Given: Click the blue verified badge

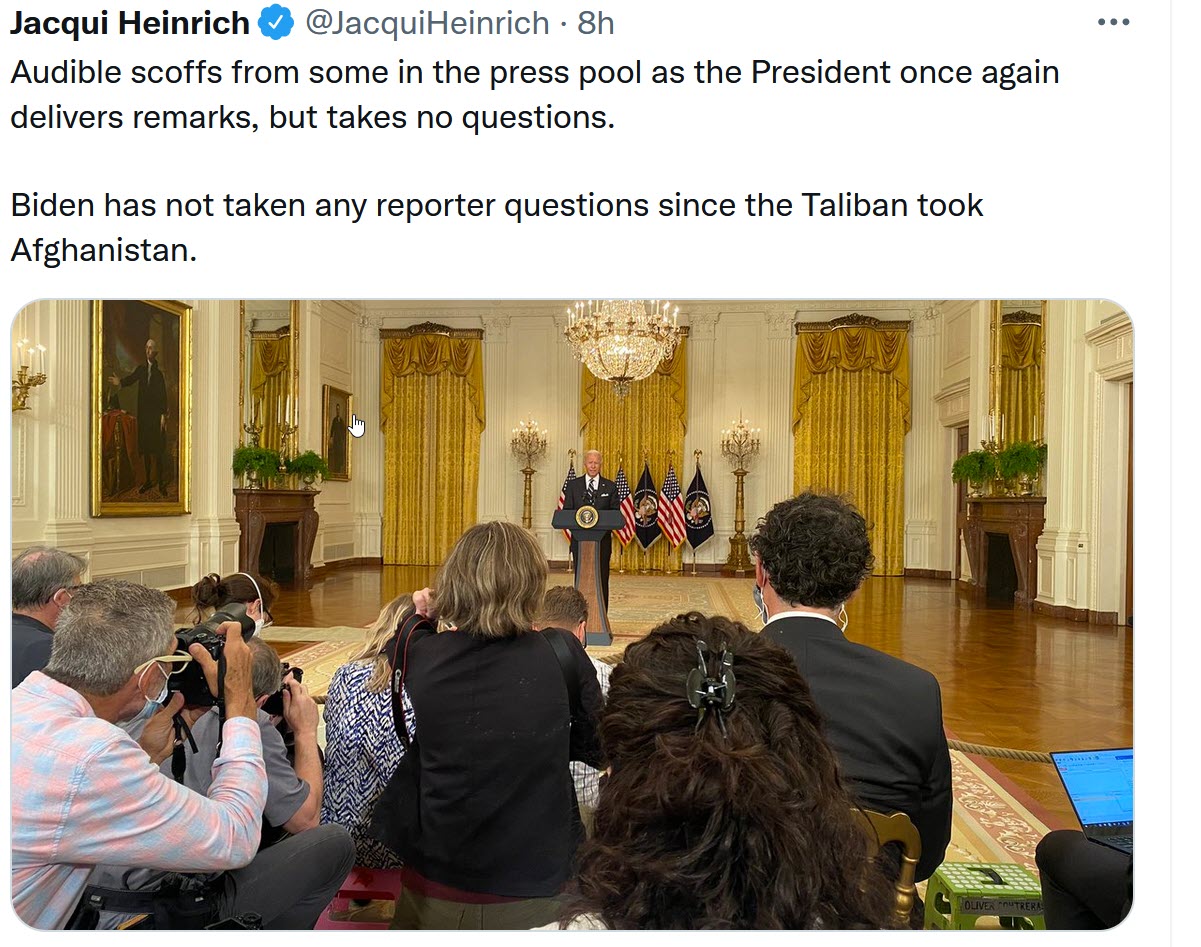Looking at the screenshot, I should coord(276,23).
